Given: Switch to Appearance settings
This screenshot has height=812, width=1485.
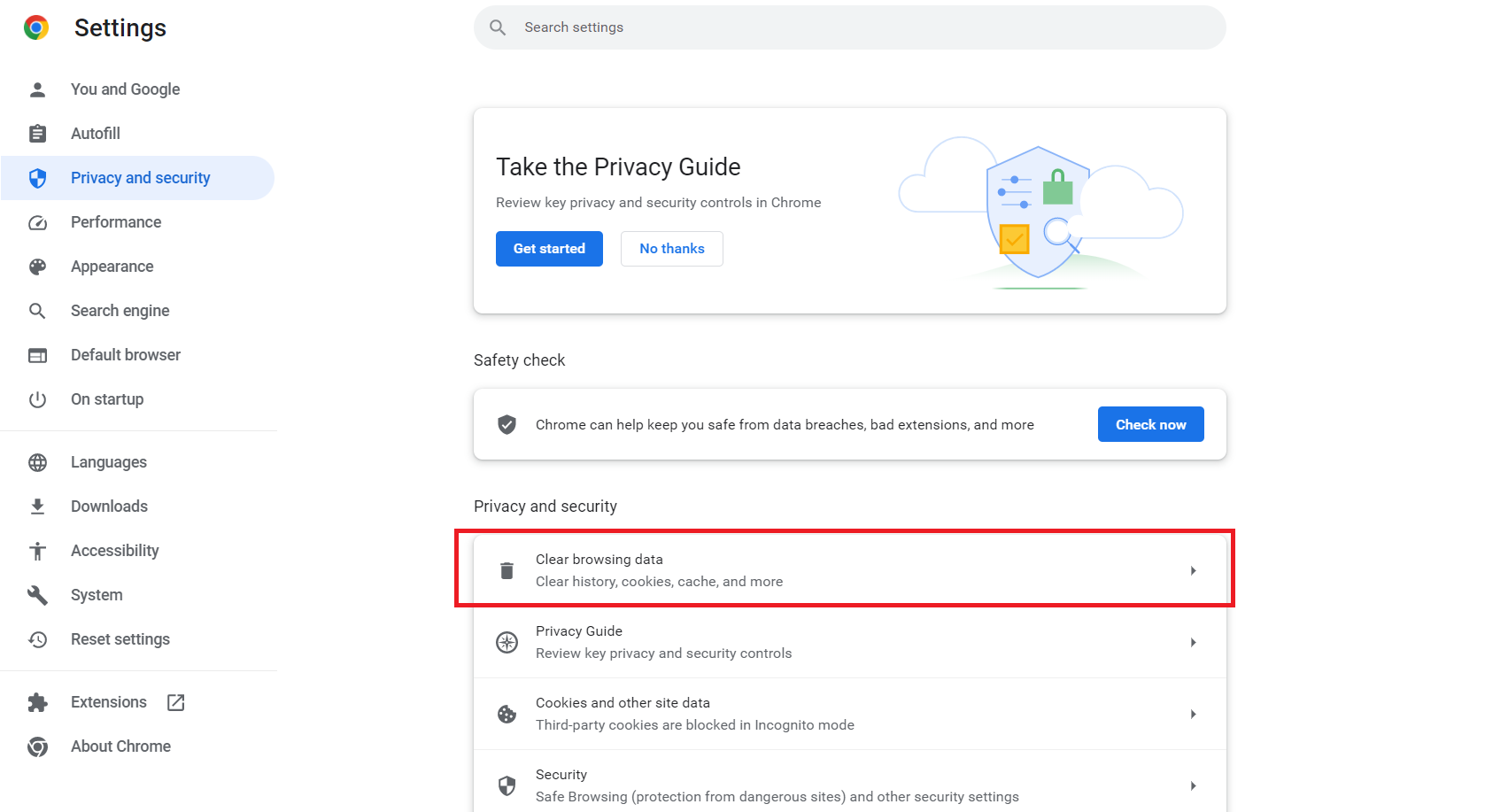Looking at the screenshot, I should (137, 267).
